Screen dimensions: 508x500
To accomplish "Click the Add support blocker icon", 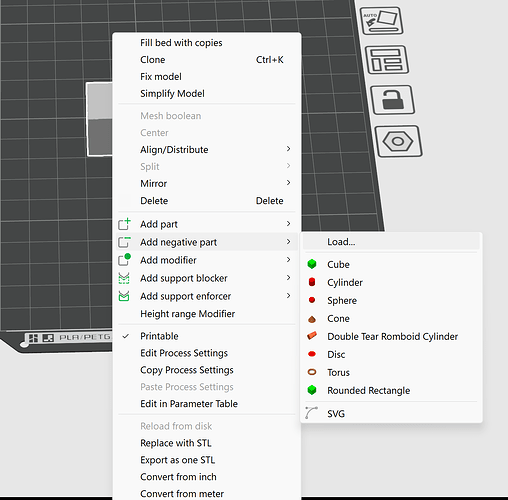I will (124, 278).
